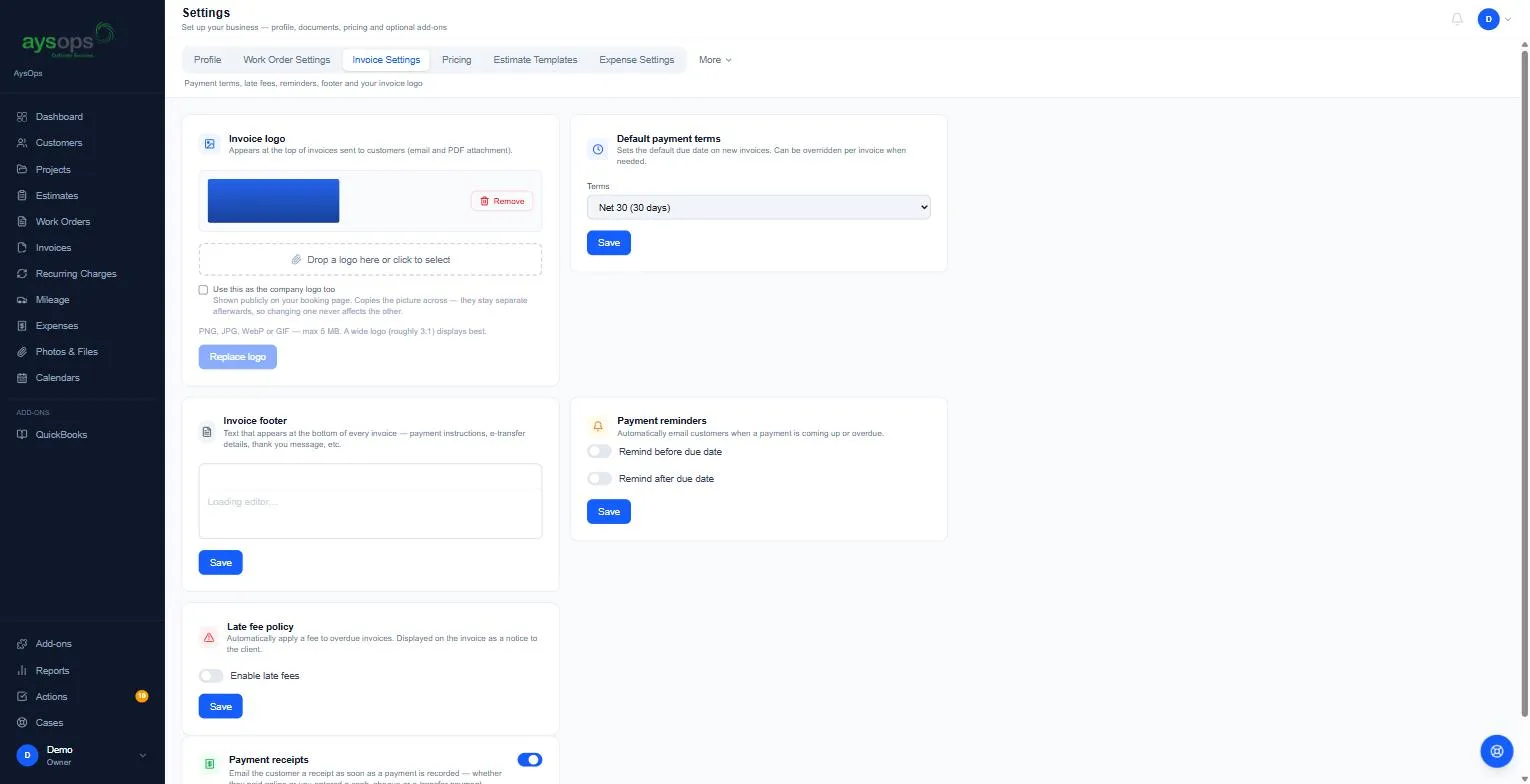Turn off Payment receipts toggle
1530x784 pixels.
(x=529, y=760)
